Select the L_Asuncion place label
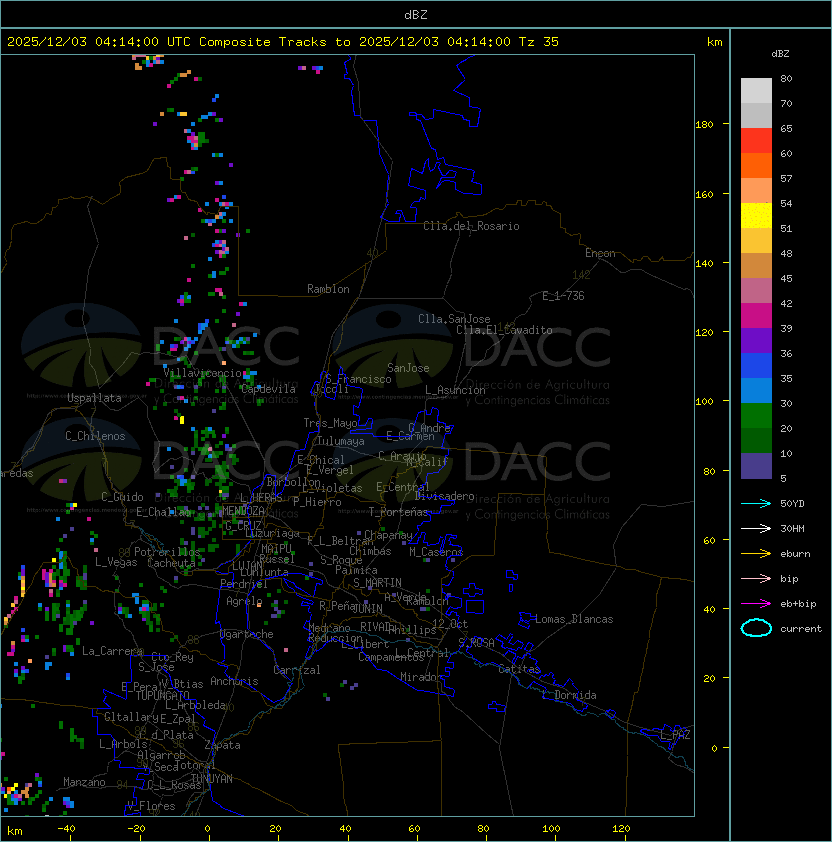832x842 pixels. click(x=455, y=390)
